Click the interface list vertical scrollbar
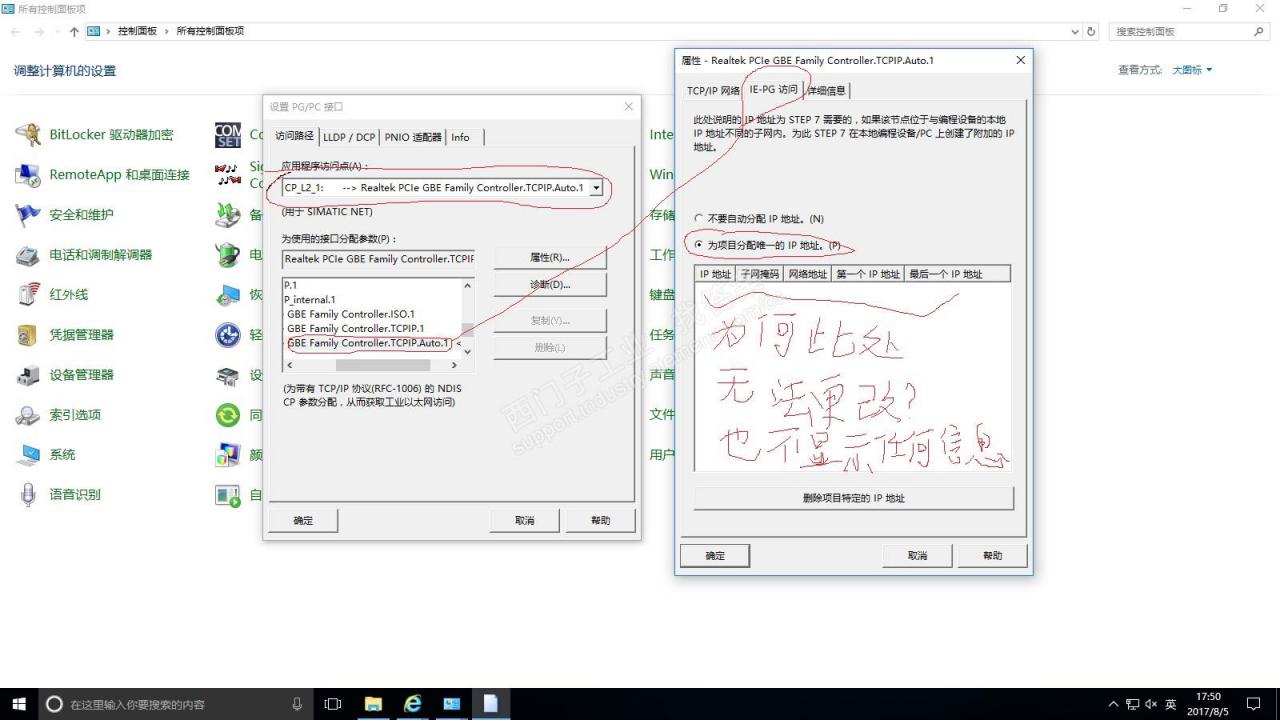This screenshot has width=1280, height=720. pyautogui.click(x=467, y=319)
